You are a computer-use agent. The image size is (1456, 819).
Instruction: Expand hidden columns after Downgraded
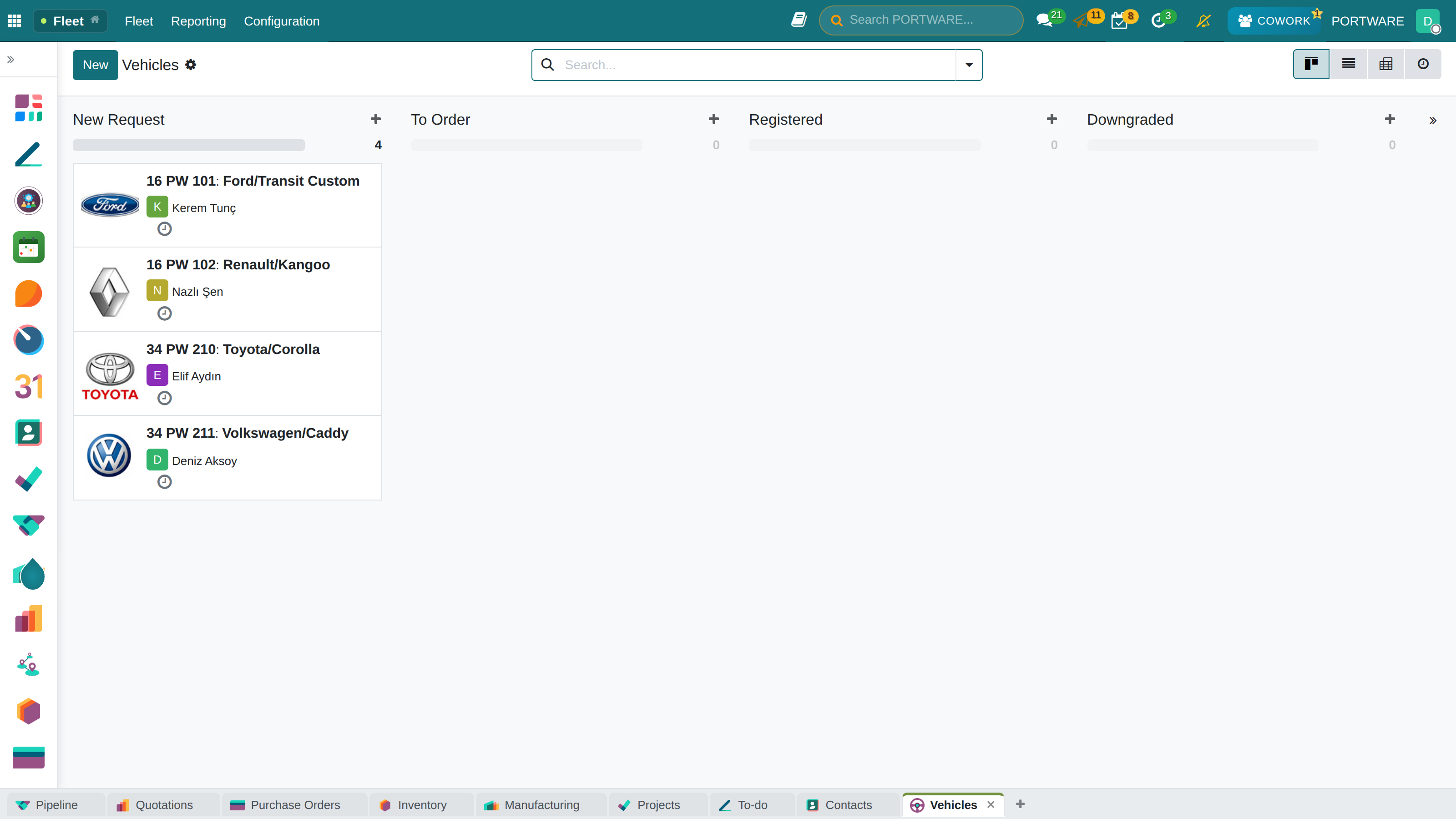click(1433, 121)
